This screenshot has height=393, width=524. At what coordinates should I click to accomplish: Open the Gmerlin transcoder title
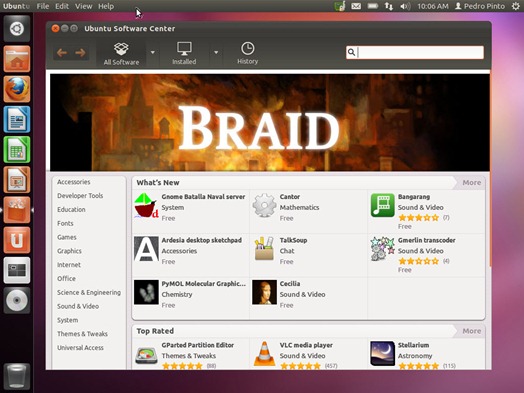point(426,240)
